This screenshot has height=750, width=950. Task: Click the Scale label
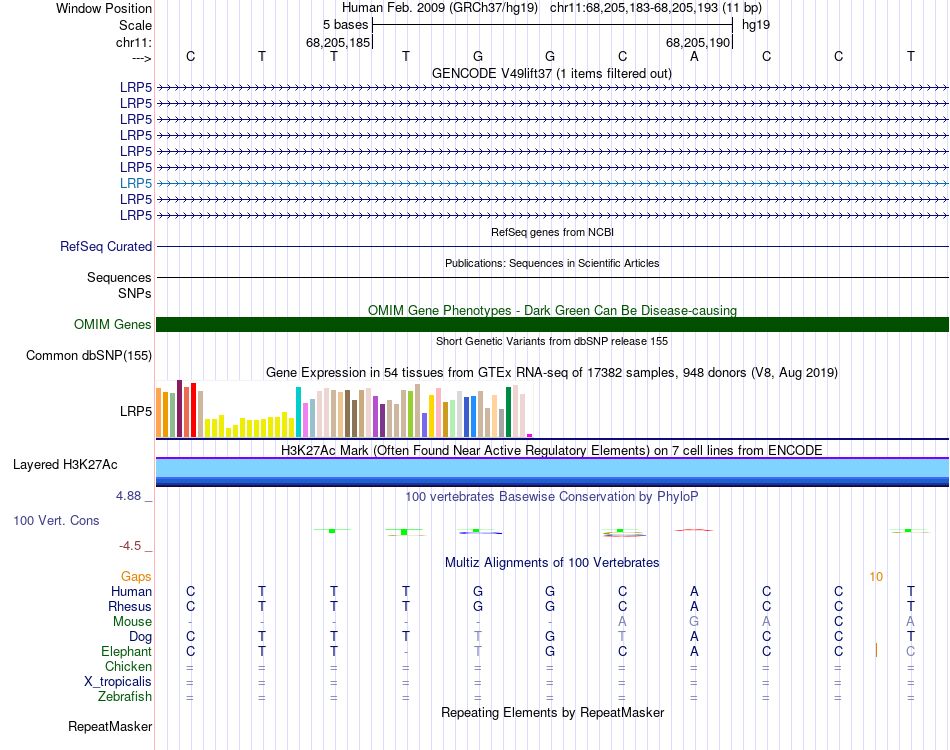[135, 25]
